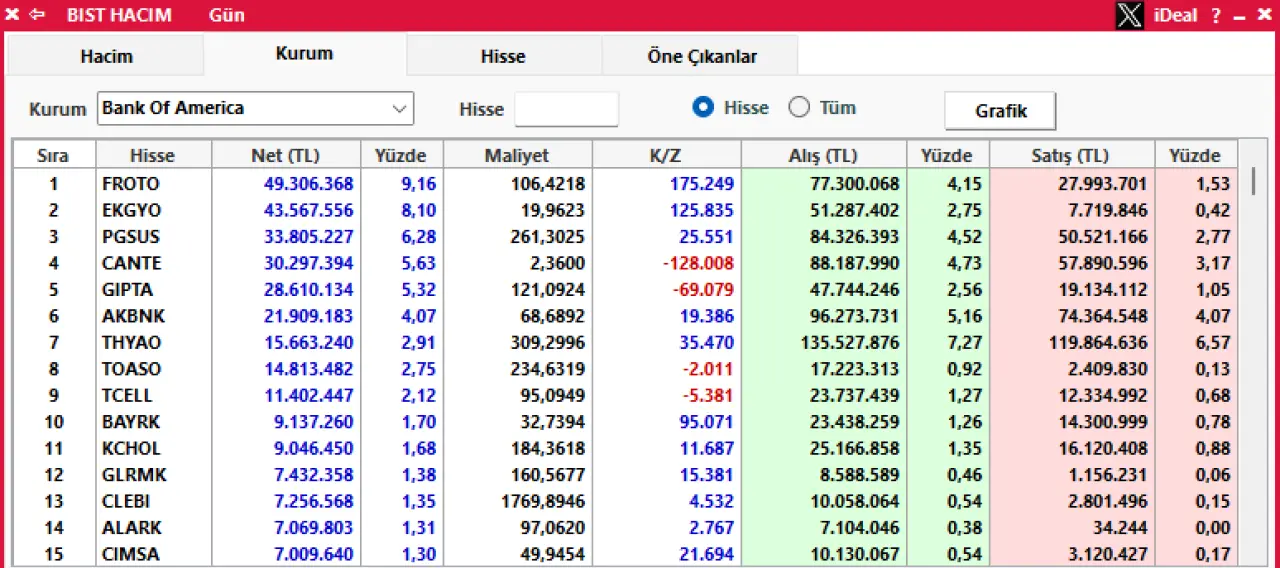Click the iDeal label in title bar
This screenshot has height=568, width=1280.
pyautogui.click(x=1175, y=15)
